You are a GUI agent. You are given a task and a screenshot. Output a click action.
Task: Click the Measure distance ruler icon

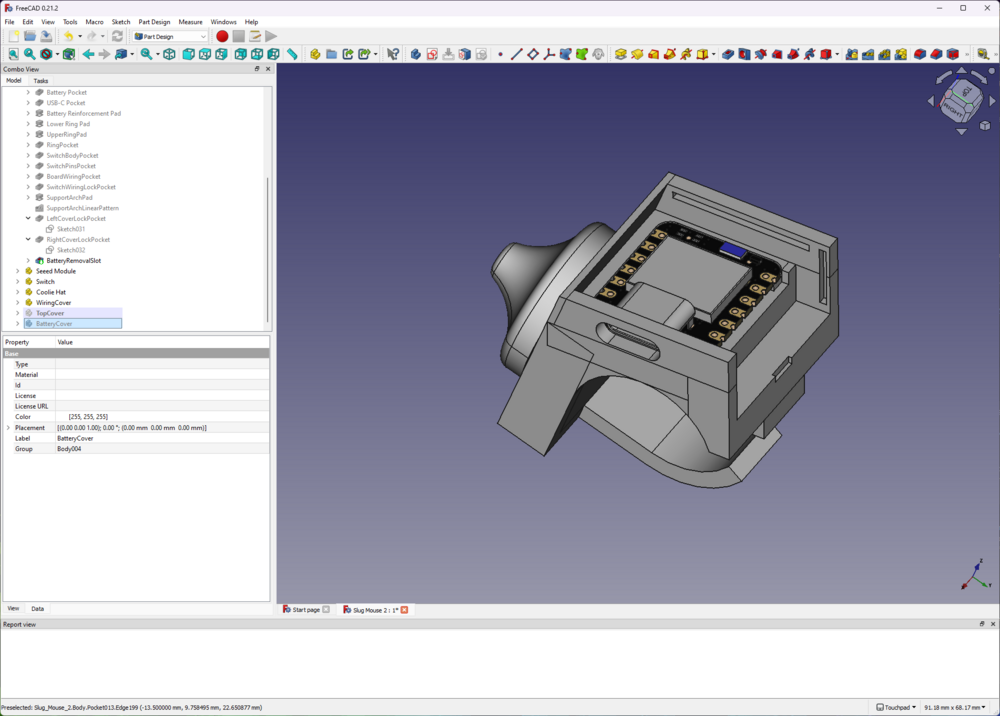(x=292, y=54)
